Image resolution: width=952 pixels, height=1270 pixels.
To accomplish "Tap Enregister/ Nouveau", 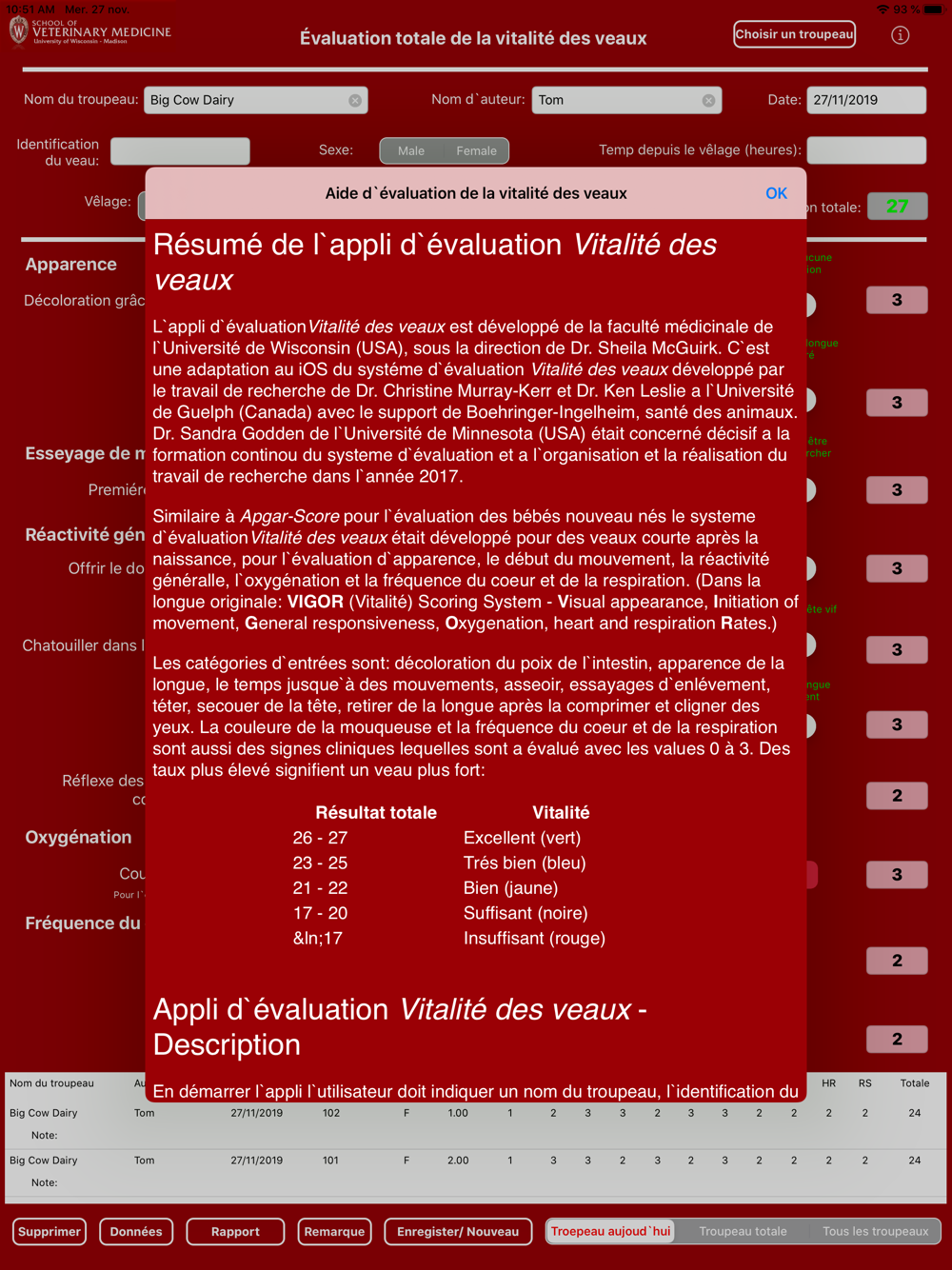I will tap(458, 1231).
